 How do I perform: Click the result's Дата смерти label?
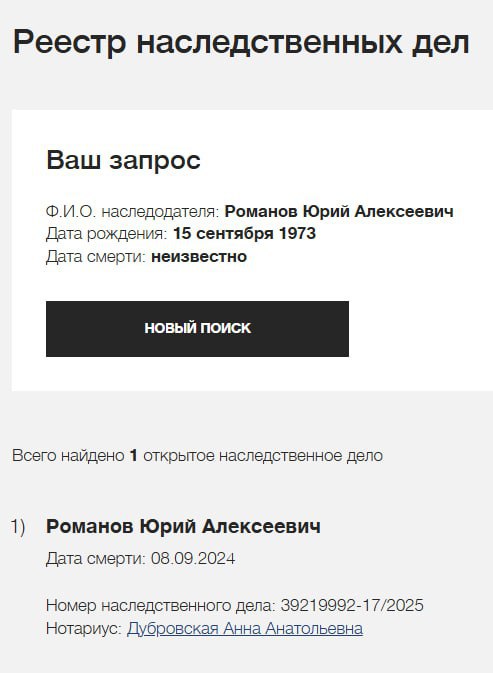96,559
